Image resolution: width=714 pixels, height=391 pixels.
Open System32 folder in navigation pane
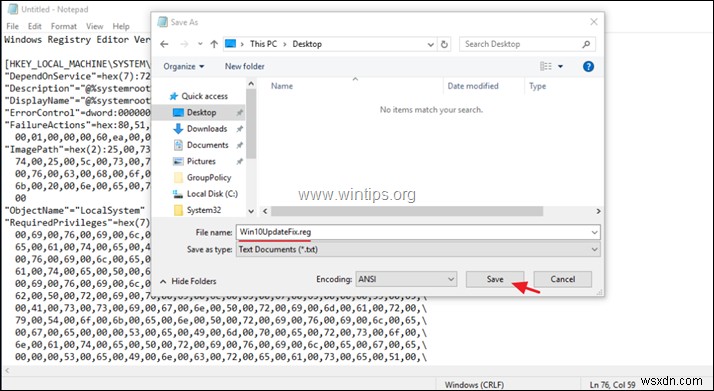coord(204,210)
